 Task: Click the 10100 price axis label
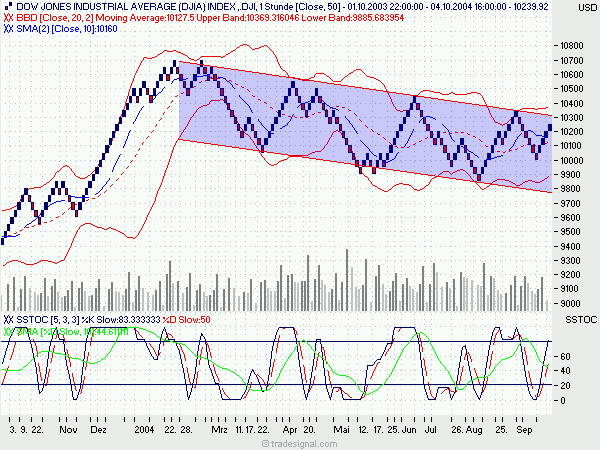[572, 146]
